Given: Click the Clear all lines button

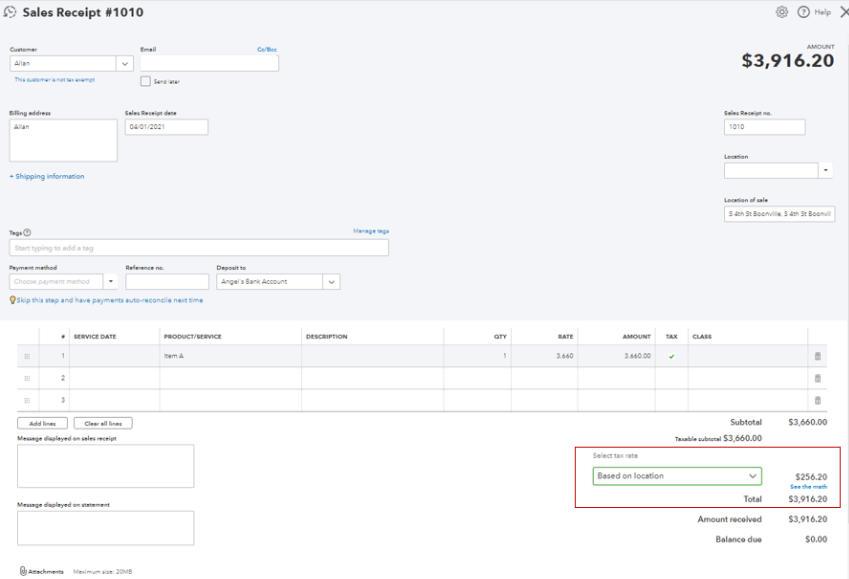Looking at the screenshot, I should [103, 423].
